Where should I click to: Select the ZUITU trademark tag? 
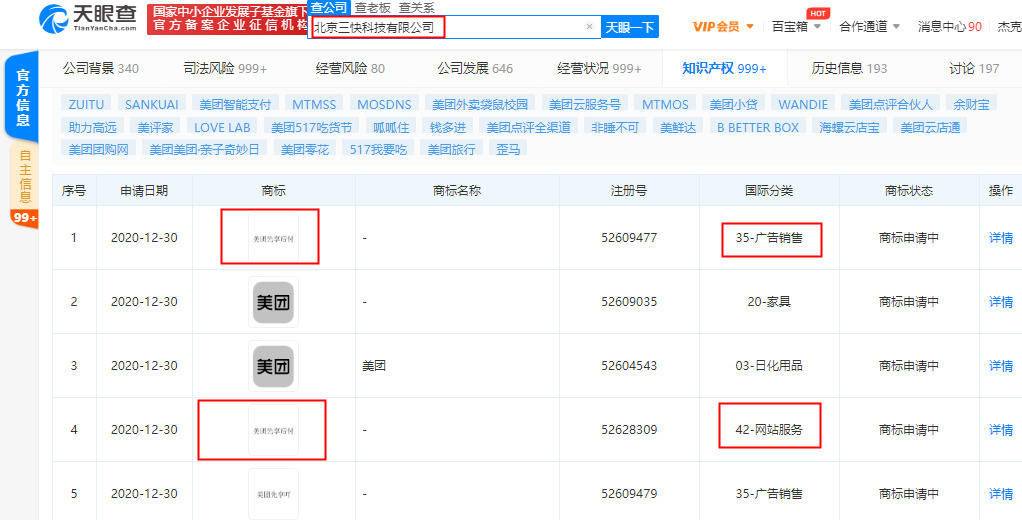(85, 104)
